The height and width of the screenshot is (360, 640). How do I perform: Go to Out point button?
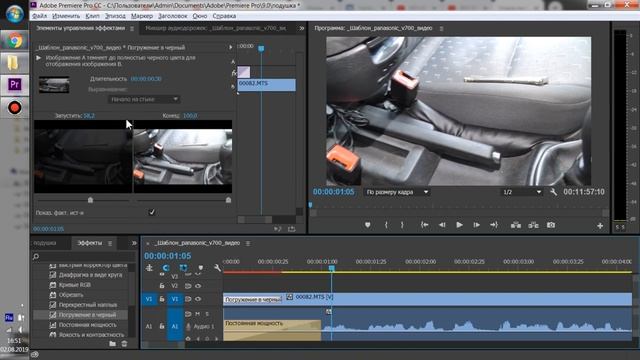click(x=494, y=225)
